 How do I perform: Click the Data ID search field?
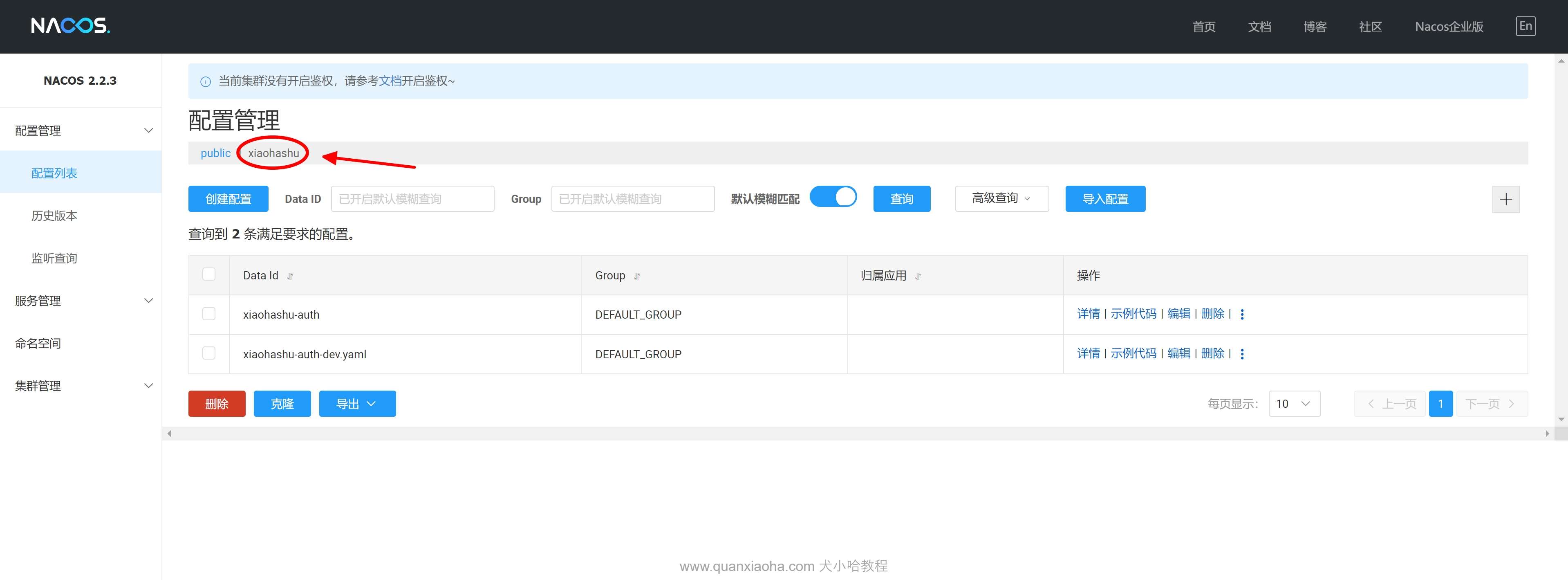click(x=412, y=199)
